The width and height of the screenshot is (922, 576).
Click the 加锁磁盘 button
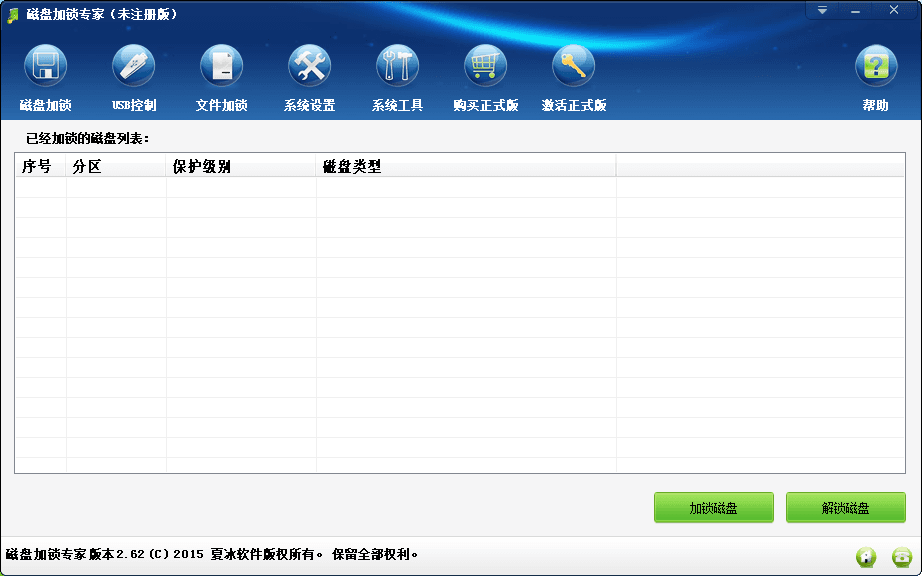tap(714, 508)
